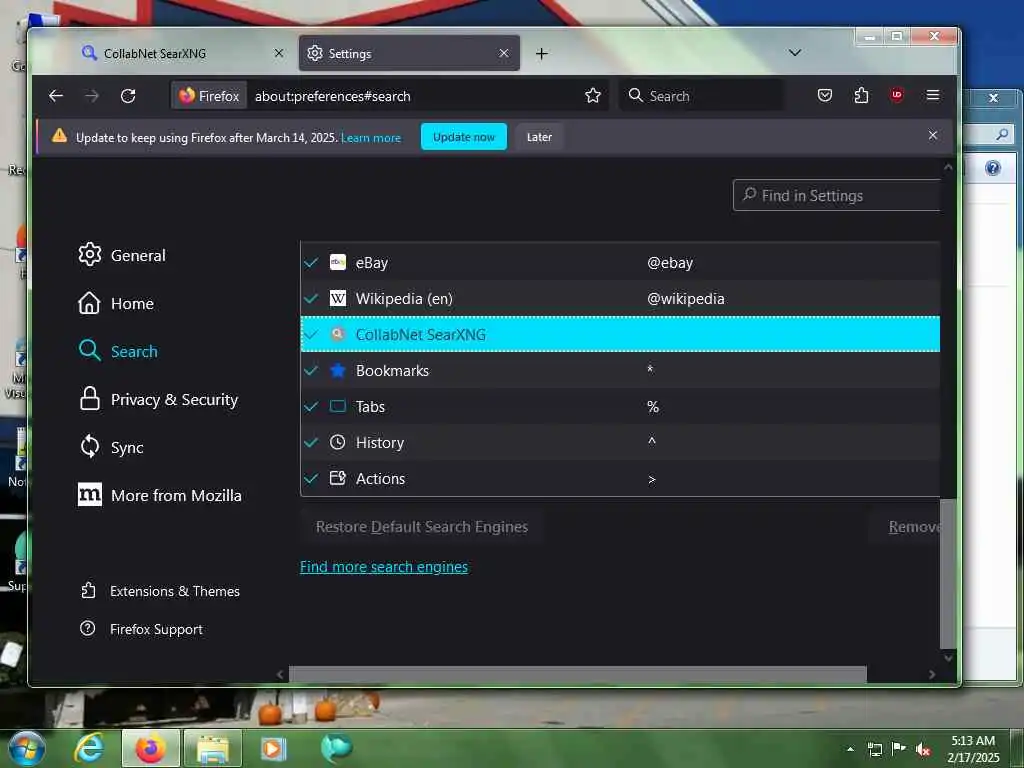Focus the toolbar Search box
This screenshot has width=1024, height=768.
[701, 96]
